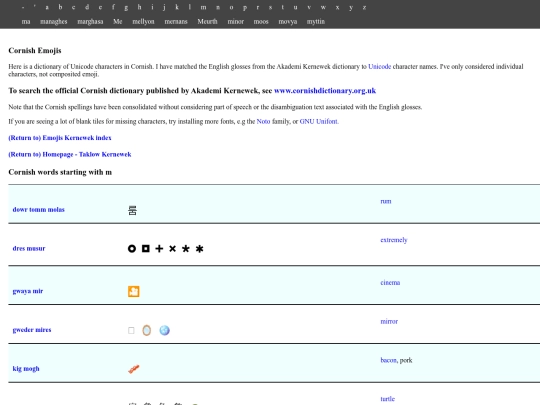Click the heavy asterisk symbol in dres musur row

(x=199, y=249)
